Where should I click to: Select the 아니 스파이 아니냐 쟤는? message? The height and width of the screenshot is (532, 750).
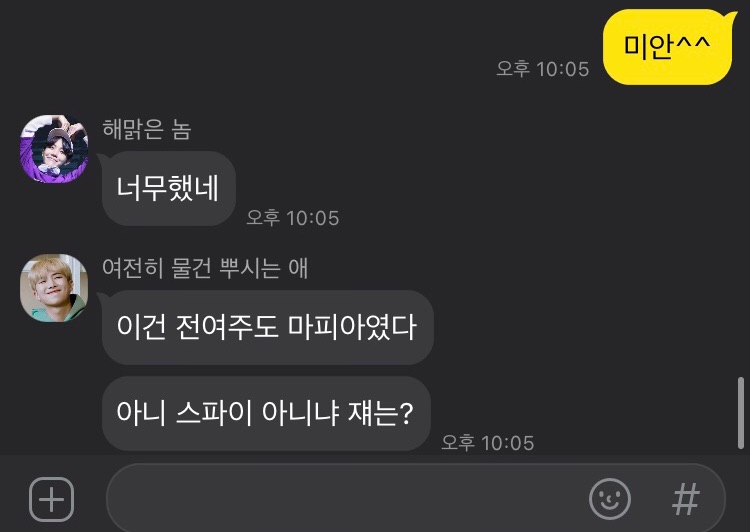coord(266,413)
